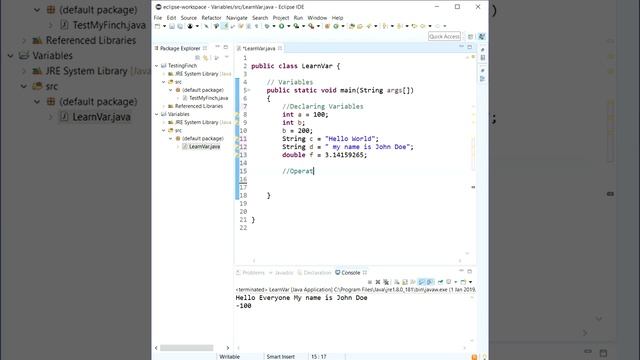Close the LearnVar.java editor tab
640x360 pixels.
(x=280, y=48)
